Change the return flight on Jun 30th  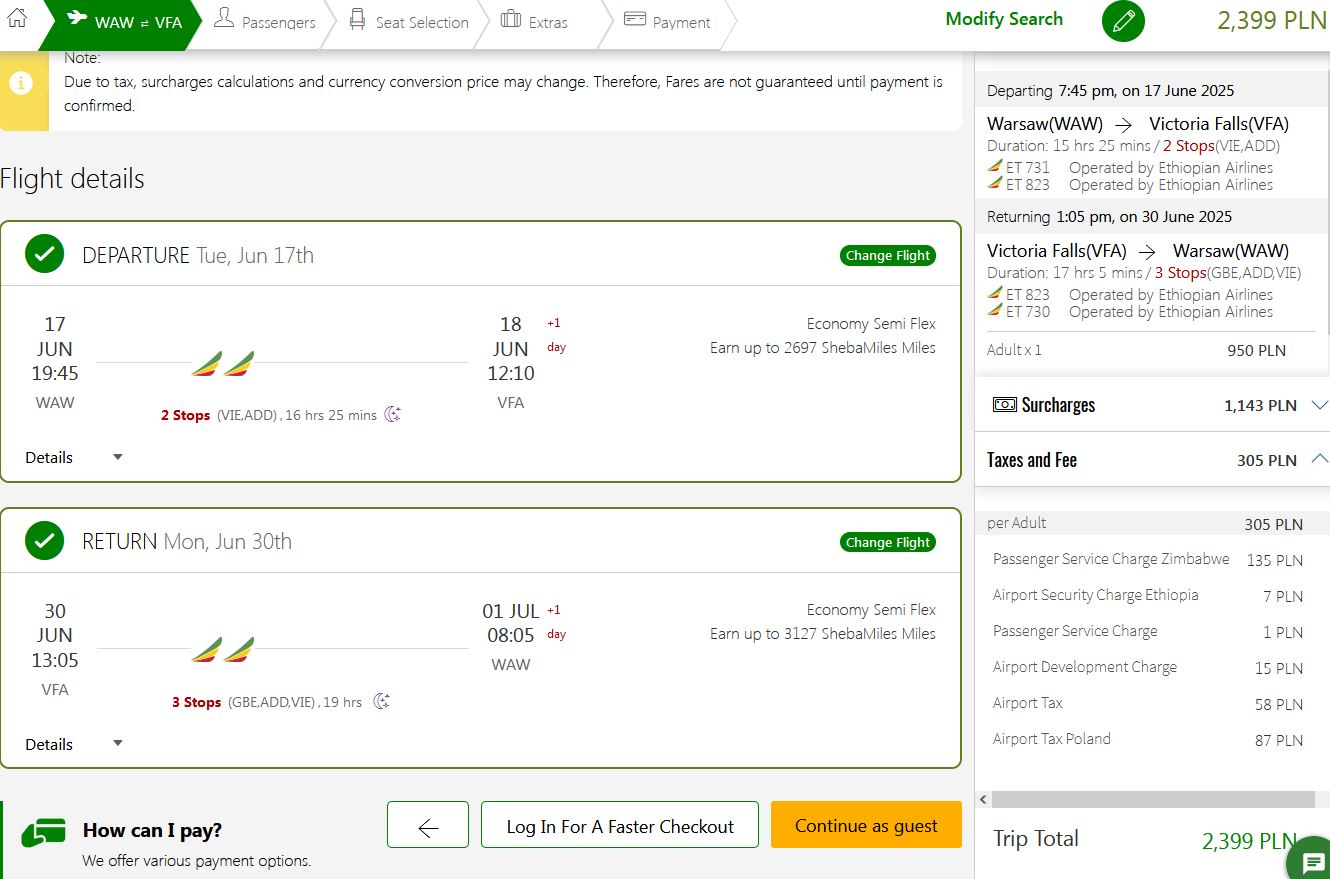tap(888, 542)
